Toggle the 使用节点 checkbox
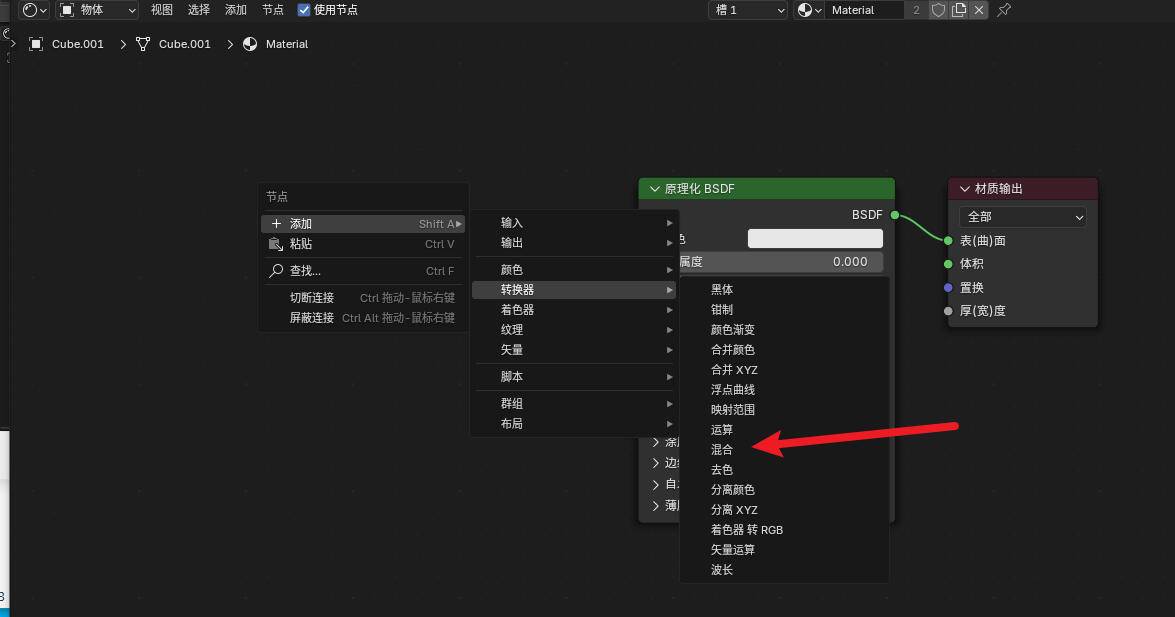The width and height of the screenshot is (1175, 617). [x=304, y=10]
